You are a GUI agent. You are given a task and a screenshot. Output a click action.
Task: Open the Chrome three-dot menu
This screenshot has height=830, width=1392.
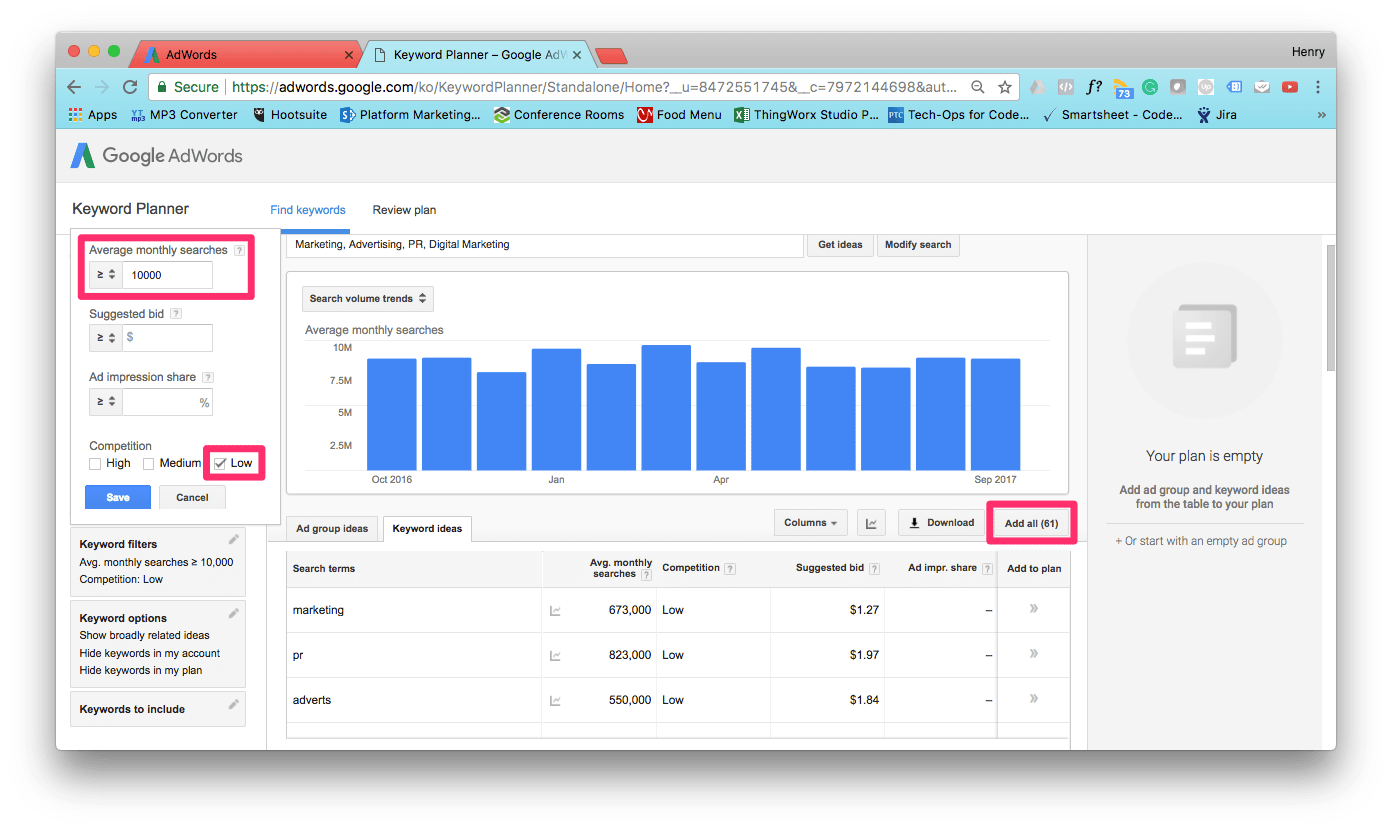[1318, 87]
